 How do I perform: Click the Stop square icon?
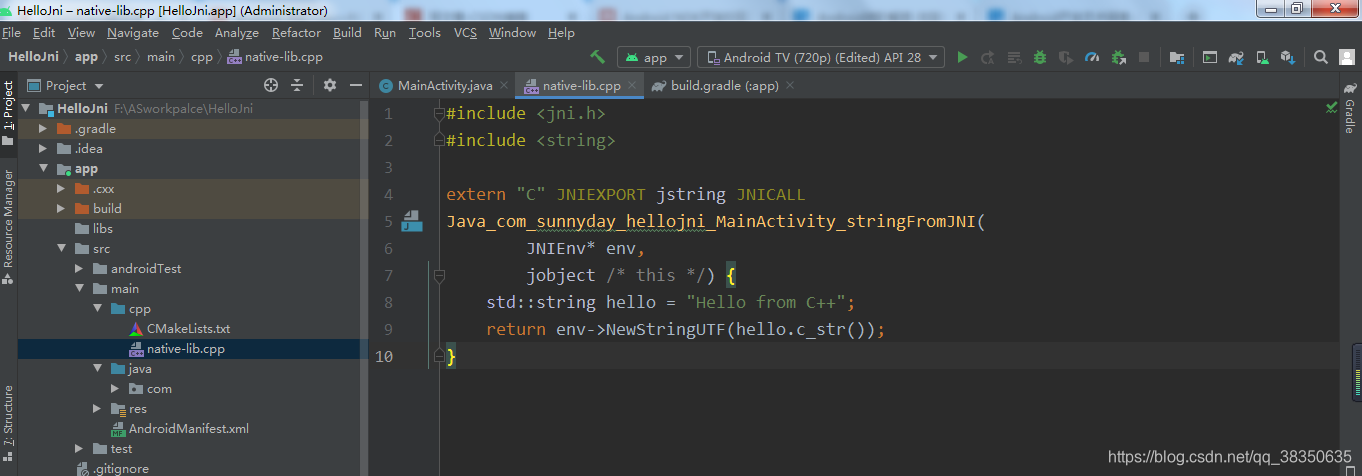pyautogui.click(x=1144, y=57)
